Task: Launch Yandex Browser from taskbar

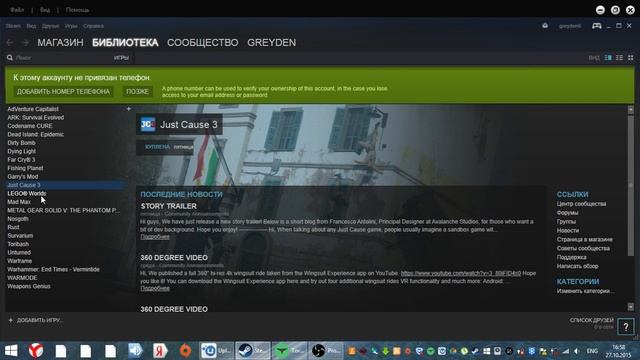Action: 36,351
